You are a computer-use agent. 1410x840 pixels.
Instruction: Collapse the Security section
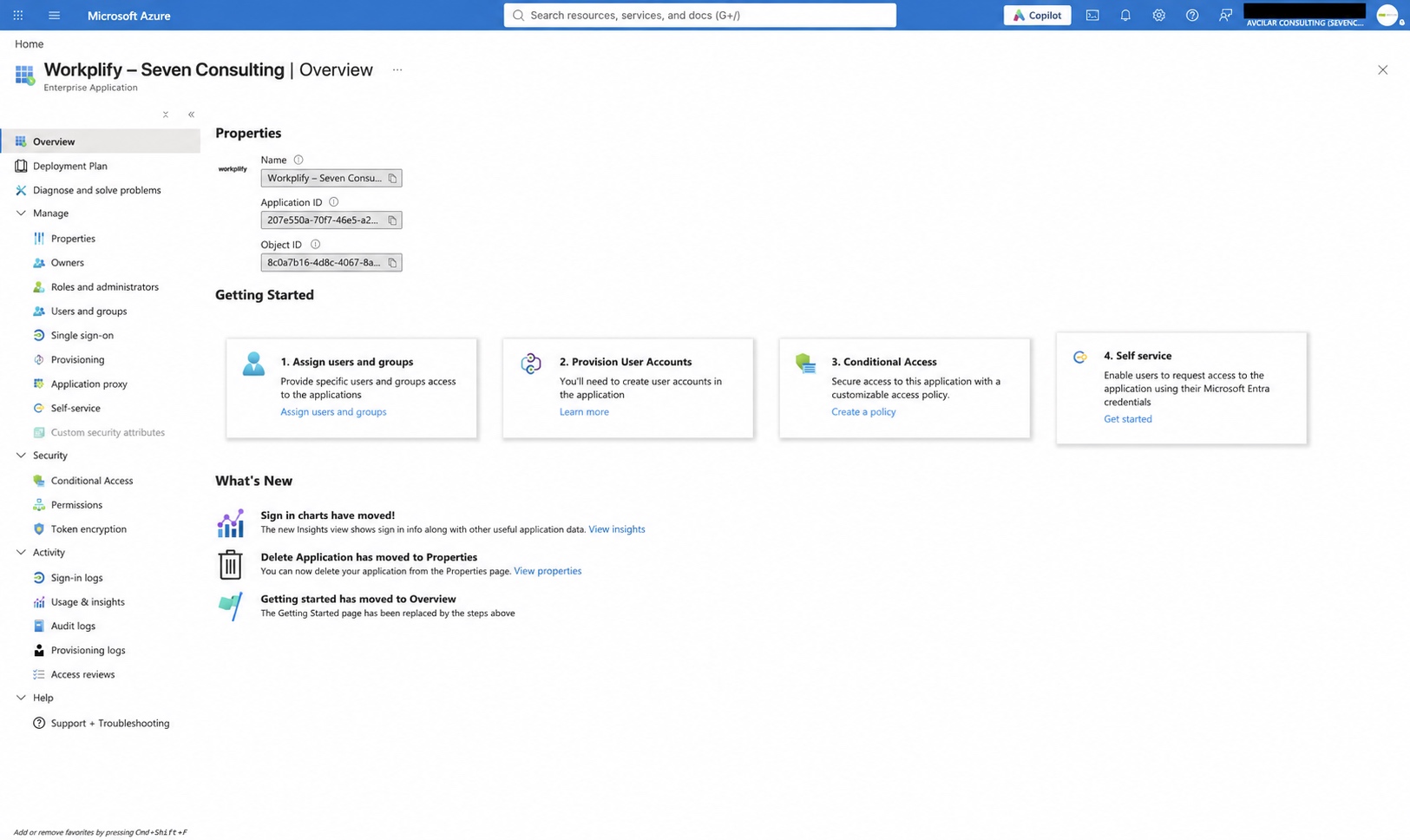pyautogui.click(x=21, y=456)
